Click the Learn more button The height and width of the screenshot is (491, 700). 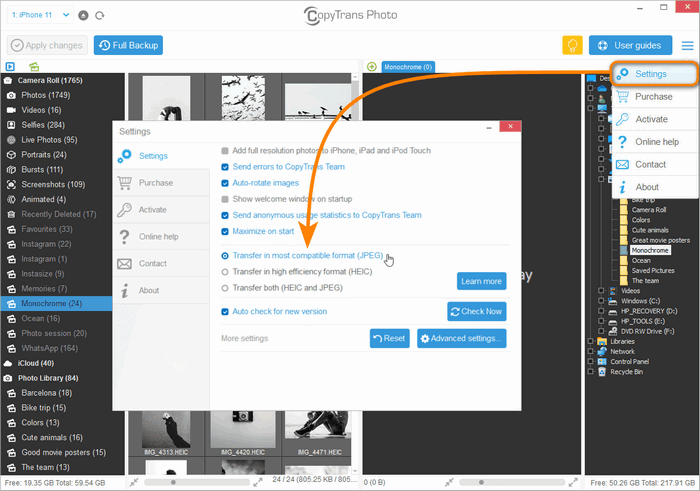[x=481, y=281]
